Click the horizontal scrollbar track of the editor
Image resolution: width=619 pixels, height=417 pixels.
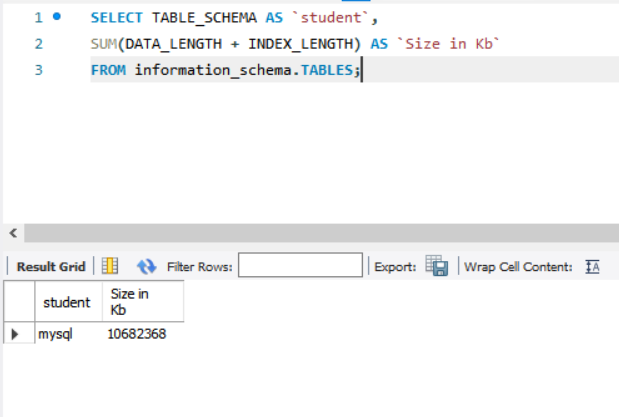pyautogui.click(x=321, y=233)
